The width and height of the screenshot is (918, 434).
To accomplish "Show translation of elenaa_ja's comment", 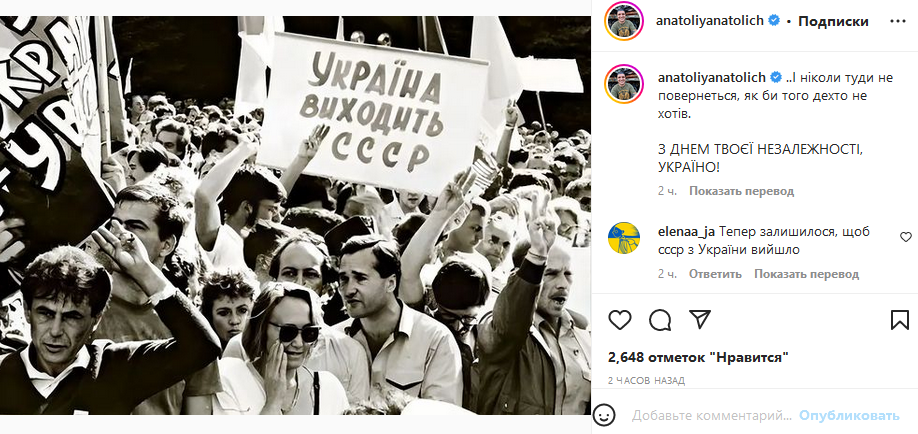I will point(806,274).
